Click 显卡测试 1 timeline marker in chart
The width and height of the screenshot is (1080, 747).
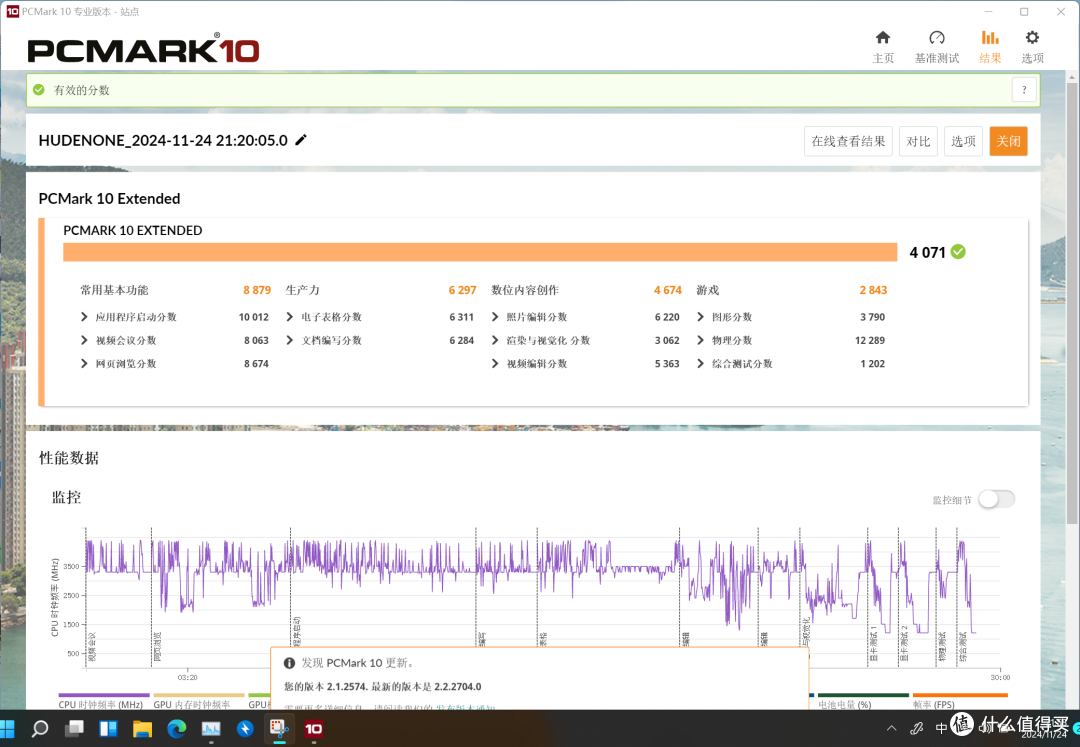873,644
